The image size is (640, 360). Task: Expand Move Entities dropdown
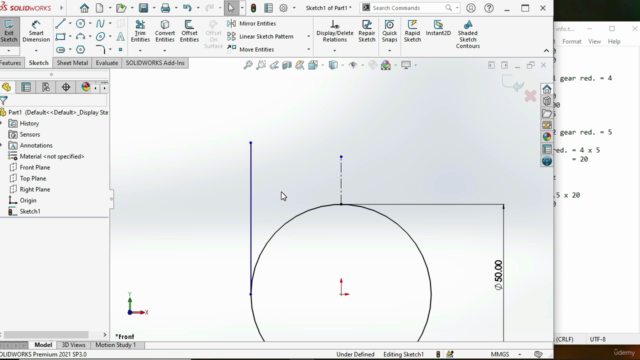pos(309,49)
